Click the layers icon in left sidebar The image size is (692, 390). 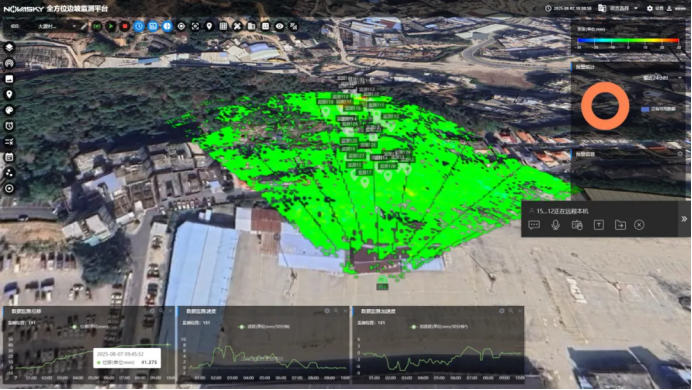coord(9,48)
